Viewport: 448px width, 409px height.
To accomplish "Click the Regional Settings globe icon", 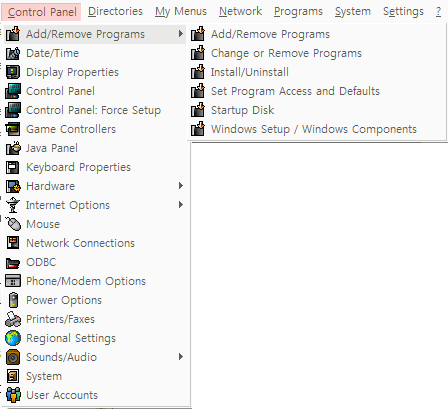I will pyautogui.click(x=13, y=338).
